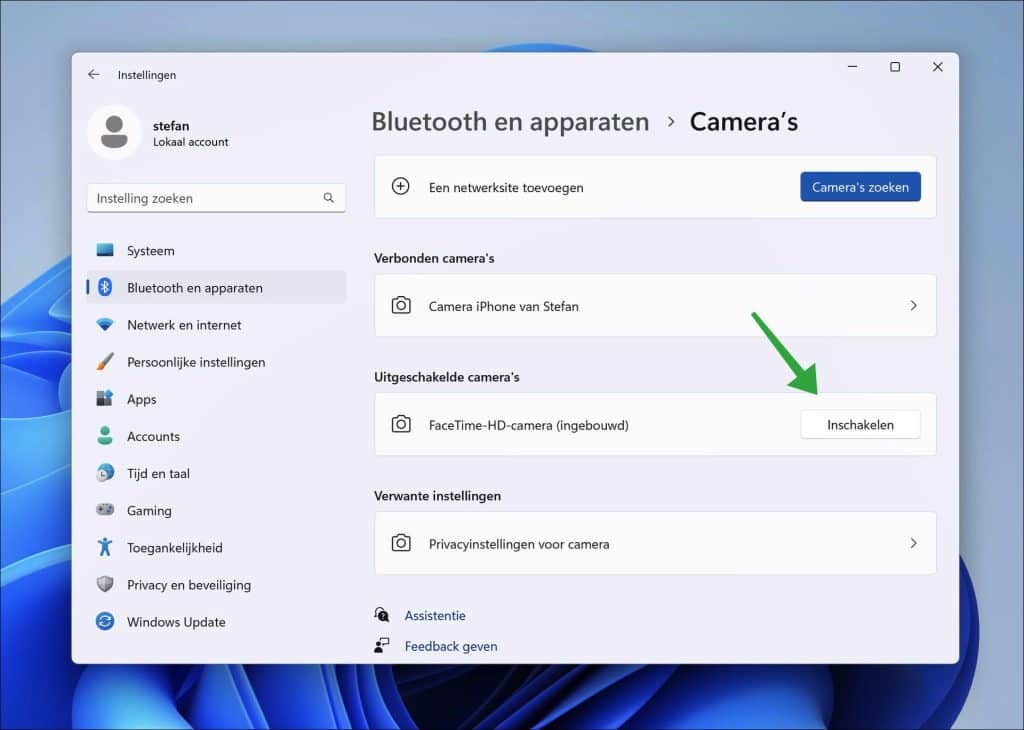The height and width of the screenshot is (730, 1024).
Task: Open Gaming settings with the controller icon
Action: pos(105,510)
